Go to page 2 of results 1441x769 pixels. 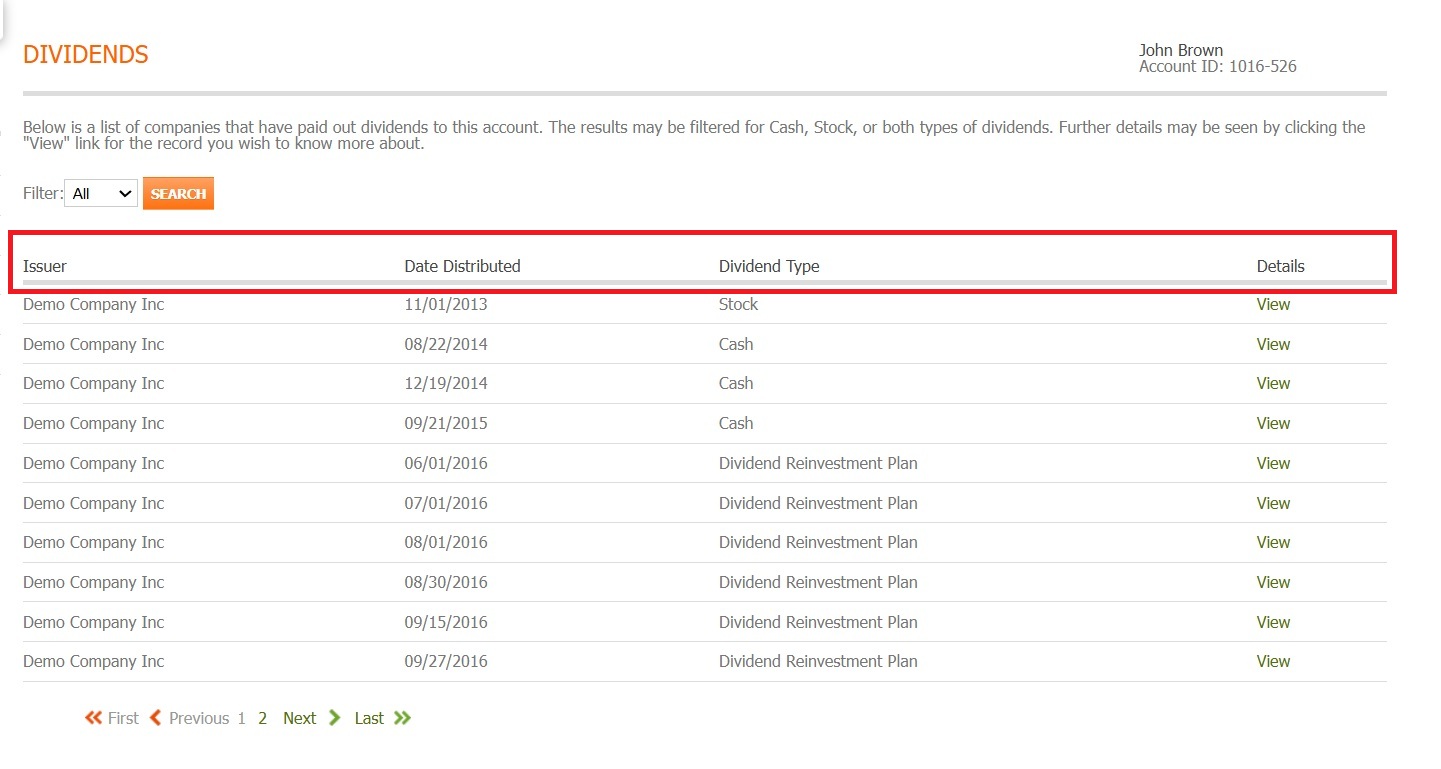click(x=262, y=718)
